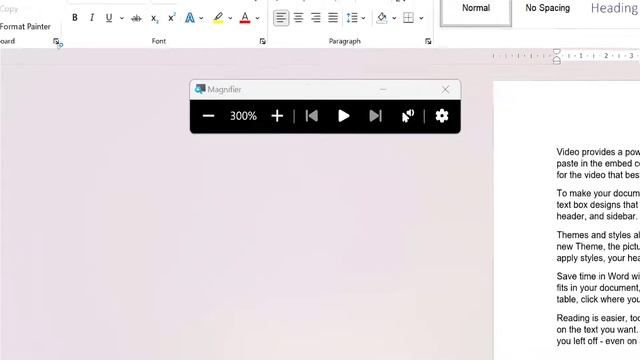Open Clipboard pane launcher
This screenshot has width=640, height=360.
pyautogui.click(x=56, y=41)
